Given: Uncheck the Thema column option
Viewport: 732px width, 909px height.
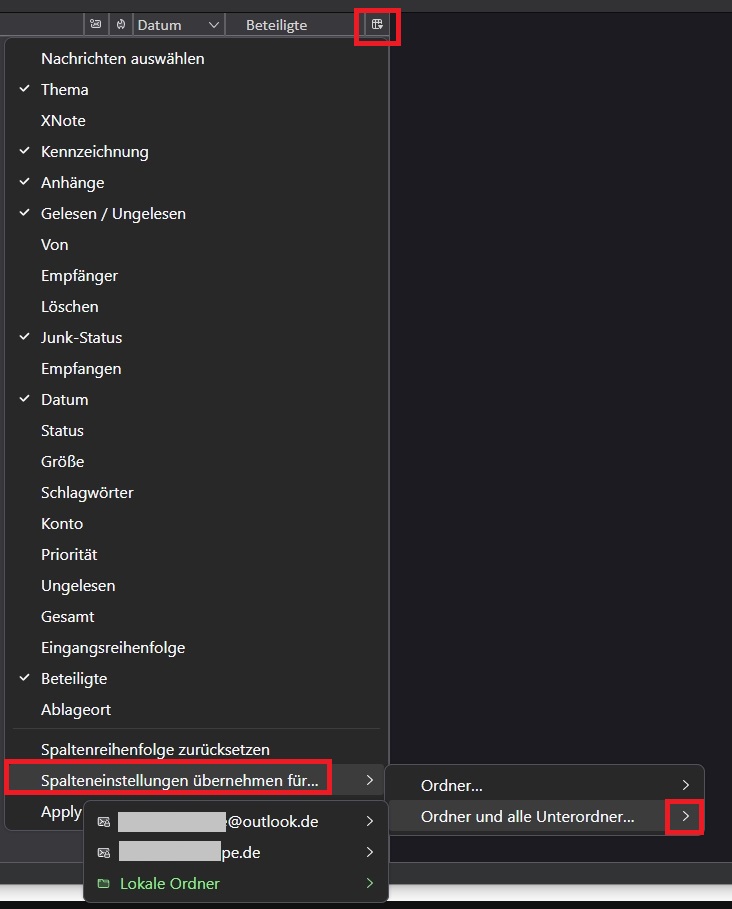Looking at the screenshot, I should click(x=65, y=90).
